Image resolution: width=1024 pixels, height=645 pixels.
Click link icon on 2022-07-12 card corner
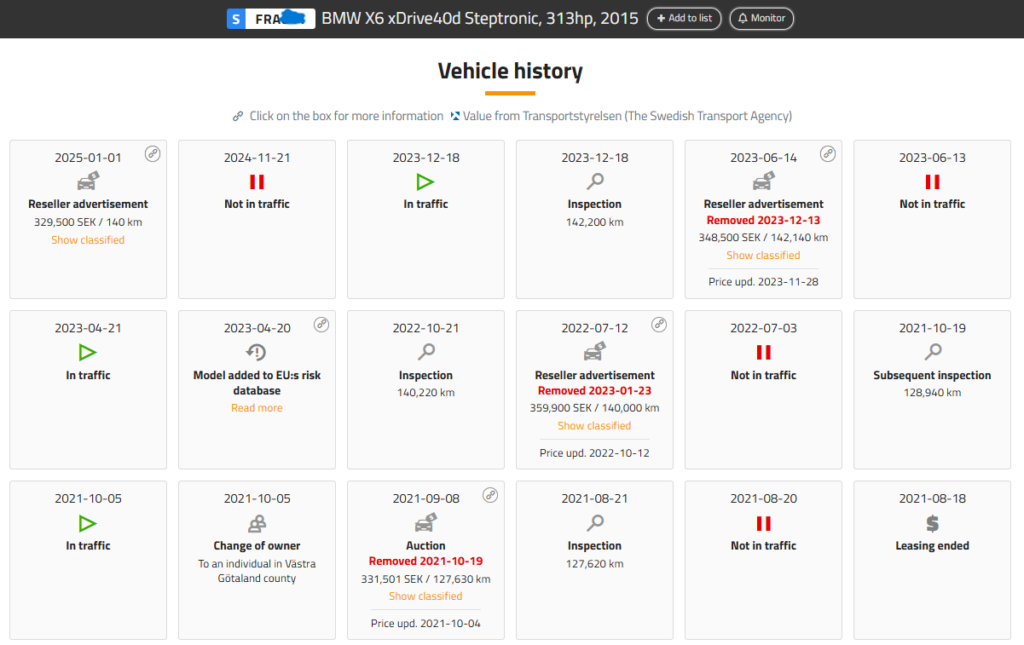(658, 324)
